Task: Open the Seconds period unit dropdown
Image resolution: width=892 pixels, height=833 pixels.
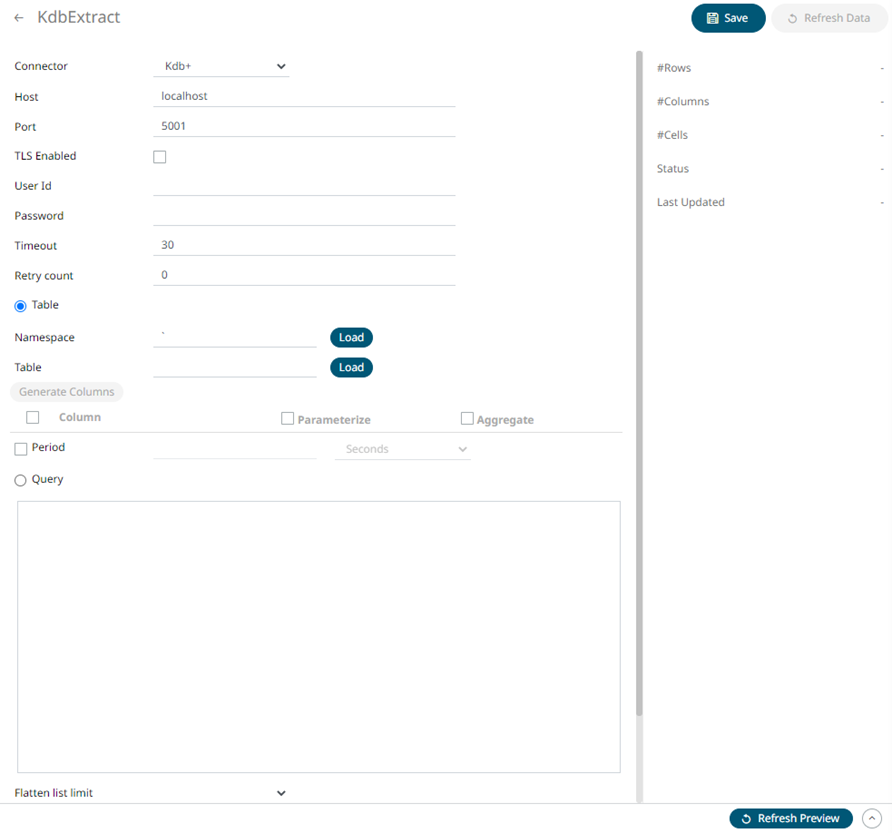Action: tap(403, 449)
